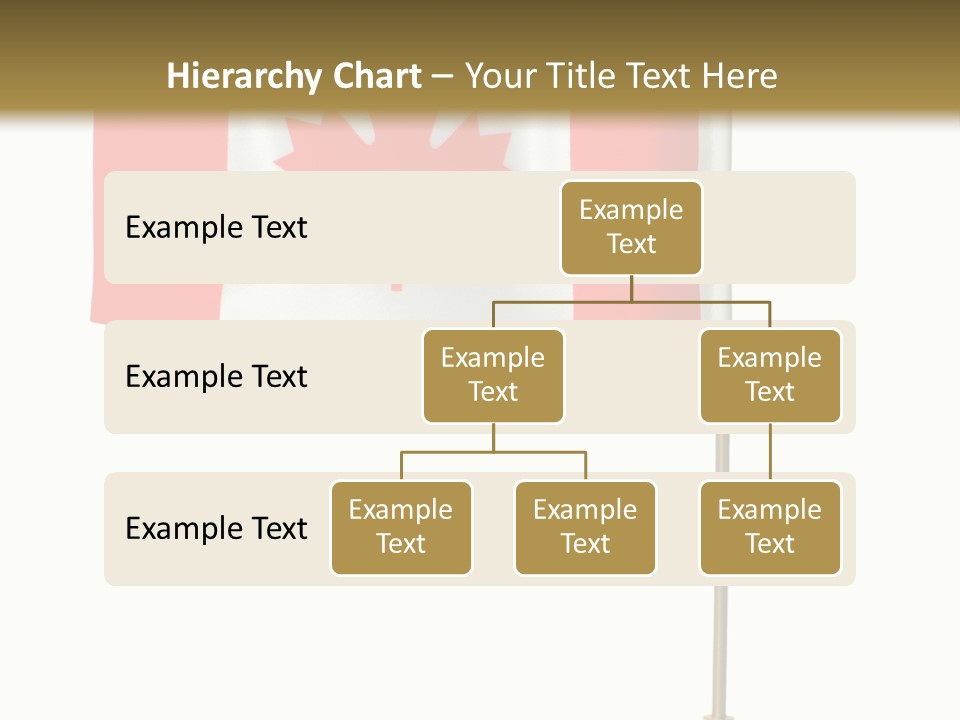Screen dimensions: 960x720
Task: Click the bottom row's Example Text label
Action: pyautogui.click(x=216, y=528)
